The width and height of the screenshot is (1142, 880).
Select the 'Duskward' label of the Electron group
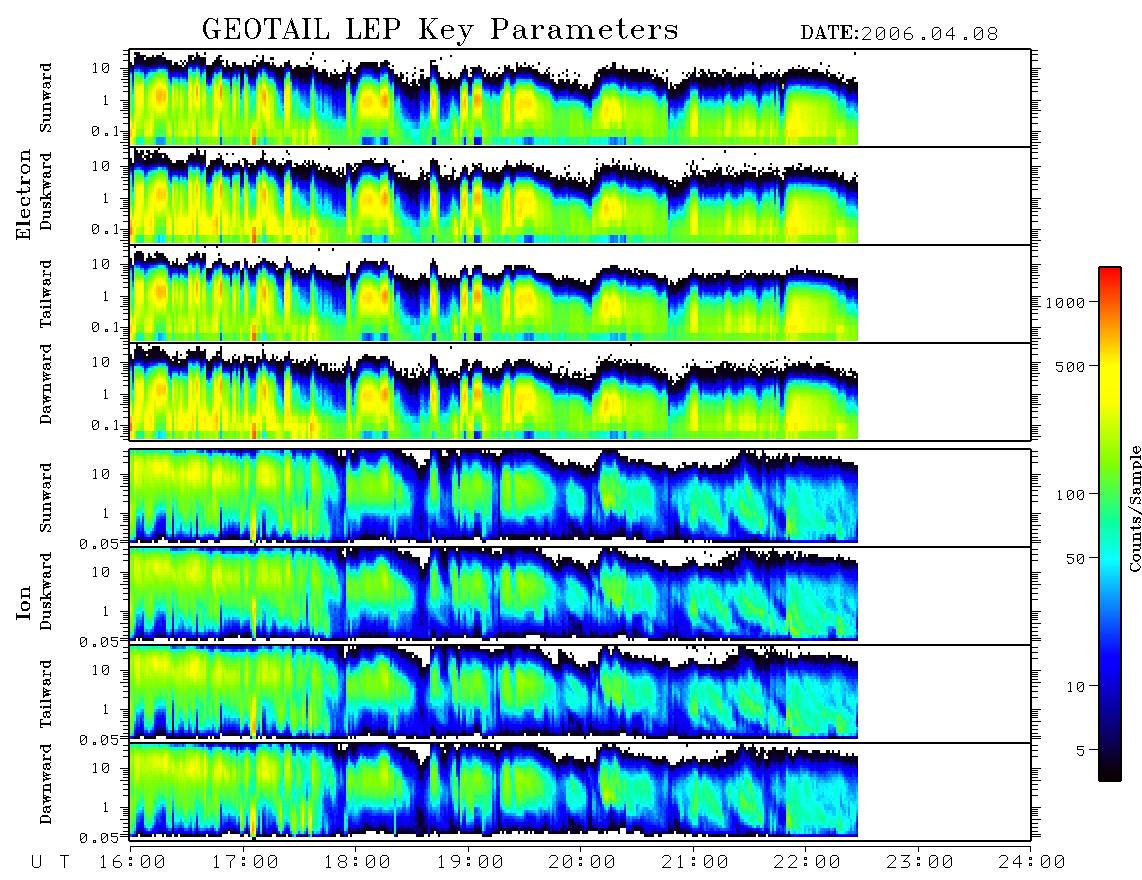pyautogui.click(x=46, y=191)
